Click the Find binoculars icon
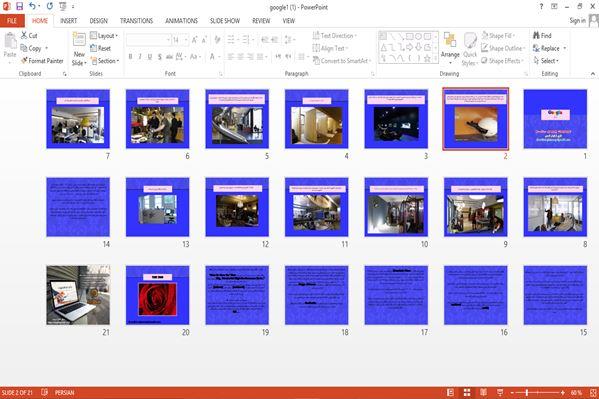The width and height of the screenshot is (599, 399). (536, 36)
